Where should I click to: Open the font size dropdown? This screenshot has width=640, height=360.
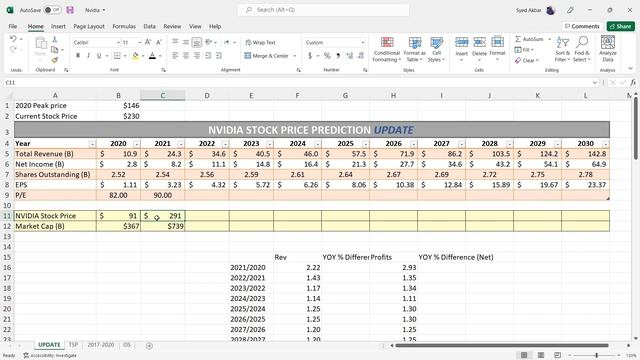(x=139, y=42)
